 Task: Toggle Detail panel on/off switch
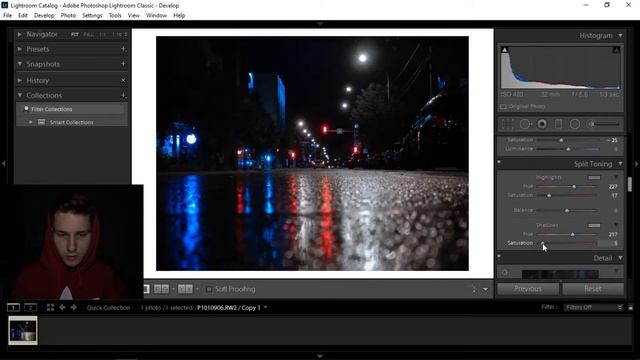pos(499,257)
